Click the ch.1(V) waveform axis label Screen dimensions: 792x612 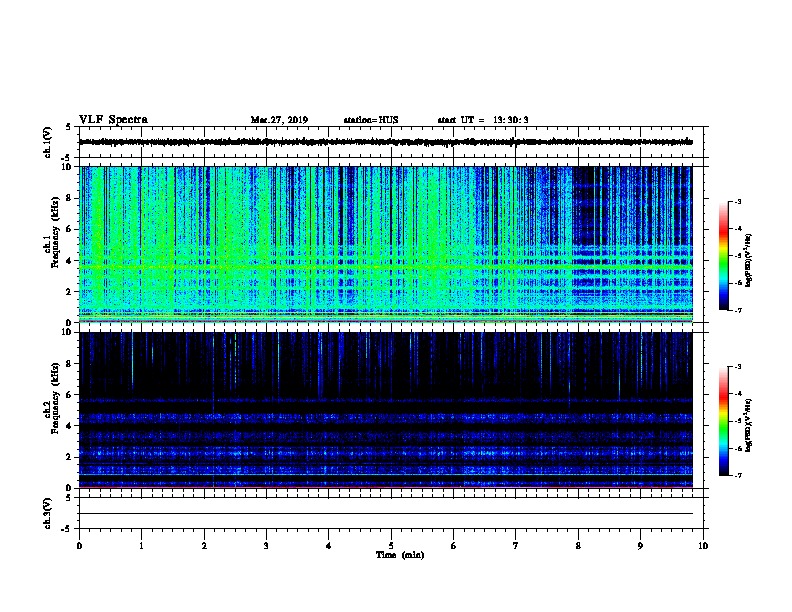coord(48,142)
